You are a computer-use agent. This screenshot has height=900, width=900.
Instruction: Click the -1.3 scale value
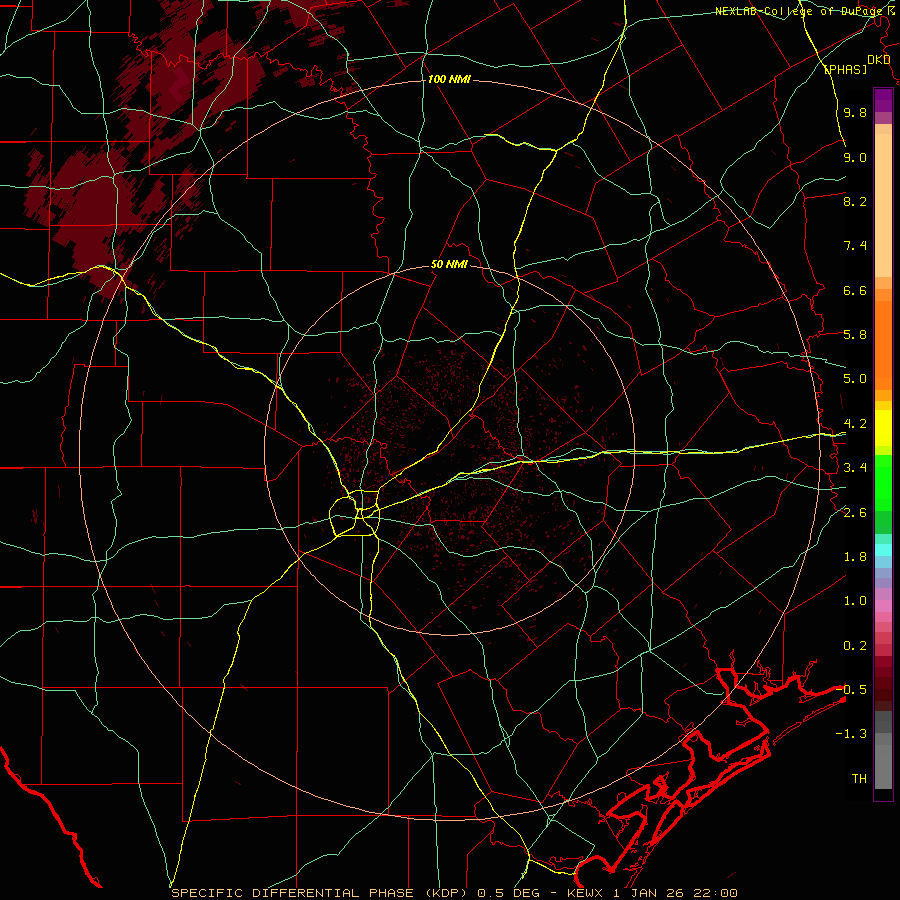pos(851,734)
